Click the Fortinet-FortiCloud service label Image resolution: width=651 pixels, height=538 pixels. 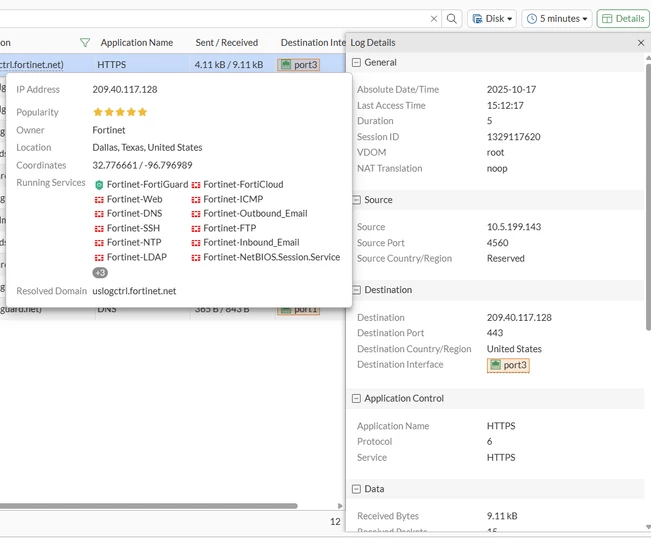[x=243, y=184]
